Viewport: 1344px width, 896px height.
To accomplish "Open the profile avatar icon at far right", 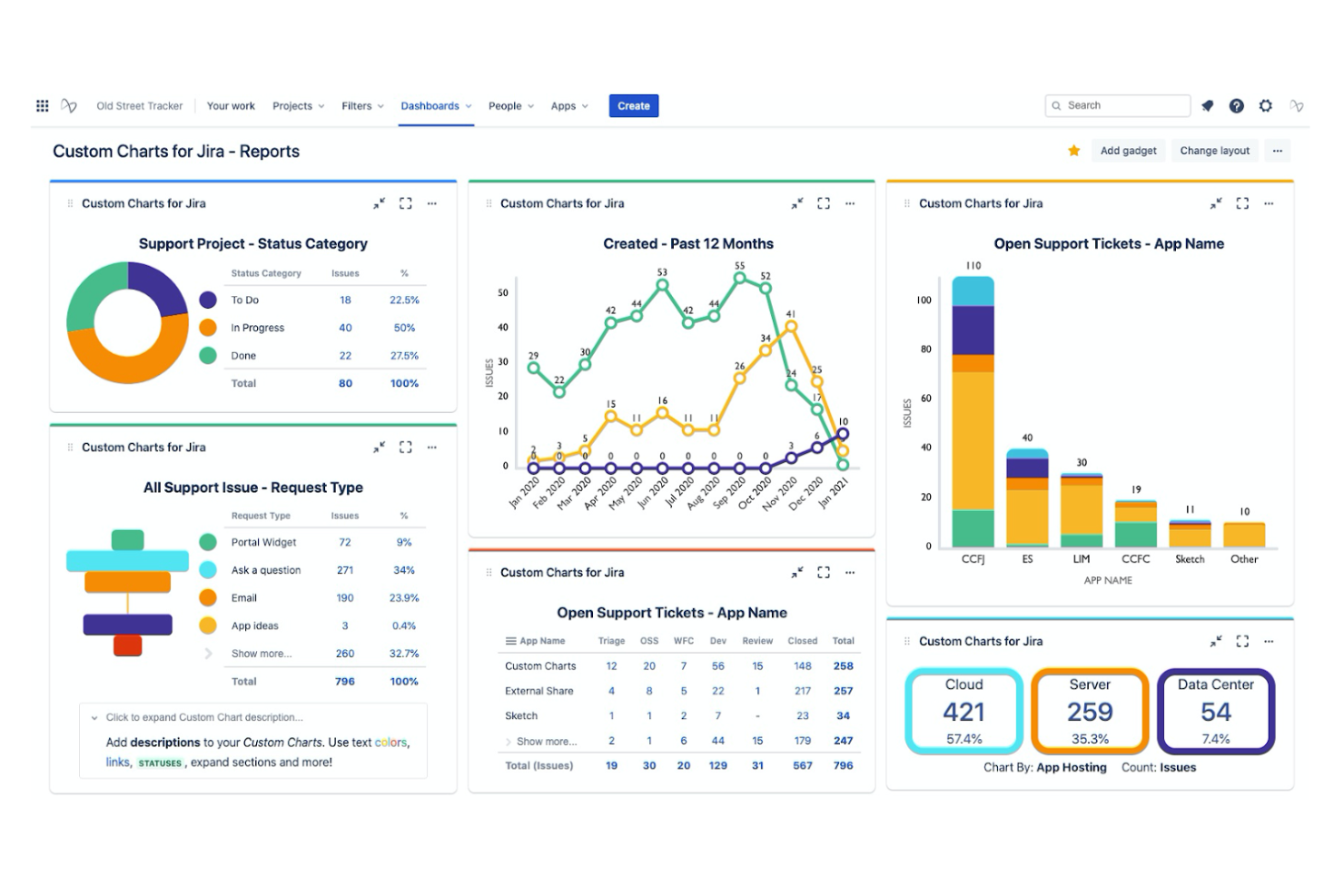I will tap(1296, 106).
